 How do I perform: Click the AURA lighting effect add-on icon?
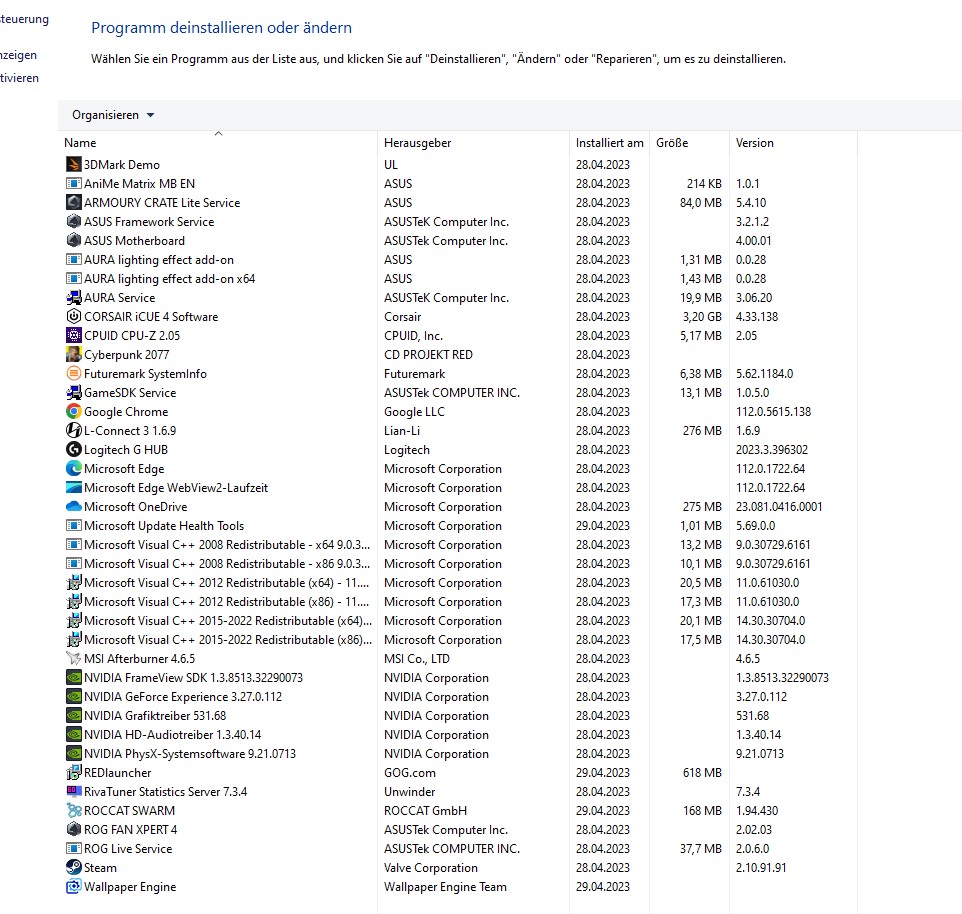[74, 259]
